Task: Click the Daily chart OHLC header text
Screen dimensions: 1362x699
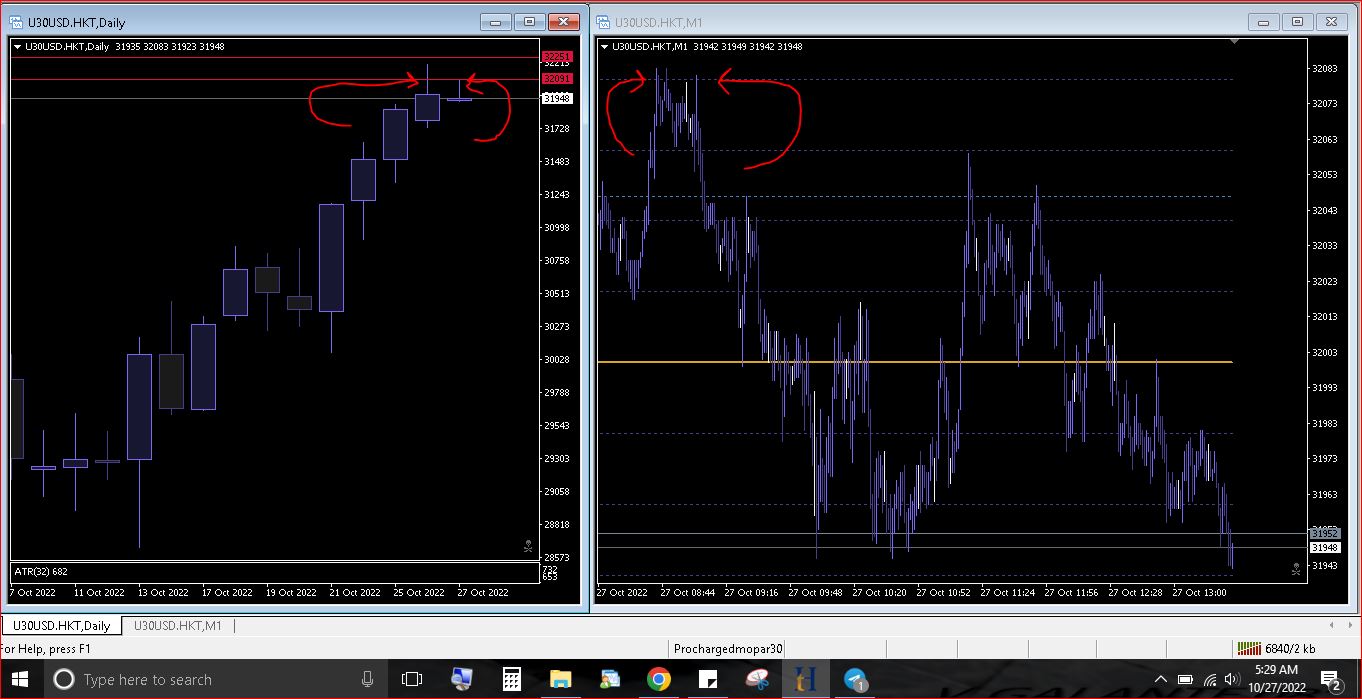Action: 124,46
